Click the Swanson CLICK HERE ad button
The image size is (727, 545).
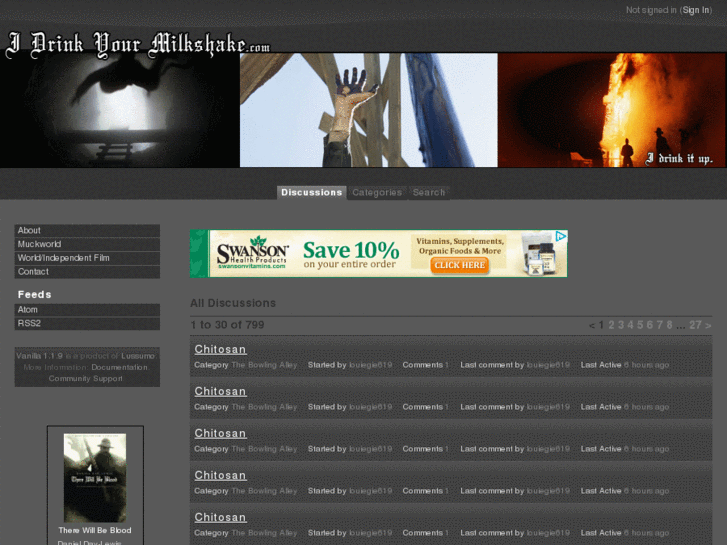(x=459, y=265)
